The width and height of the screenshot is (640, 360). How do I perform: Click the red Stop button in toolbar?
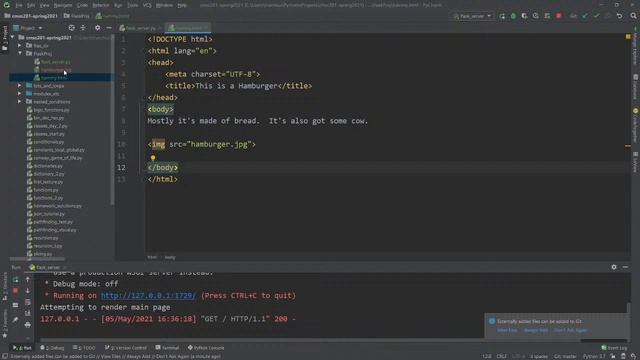click(x=558, y=16)
